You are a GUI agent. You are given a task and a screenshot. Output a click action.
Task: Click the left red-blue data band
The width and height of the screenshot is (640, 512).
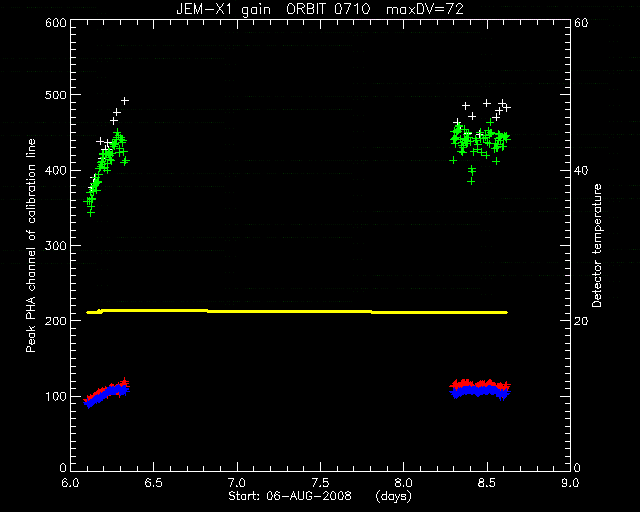(107, 392)
